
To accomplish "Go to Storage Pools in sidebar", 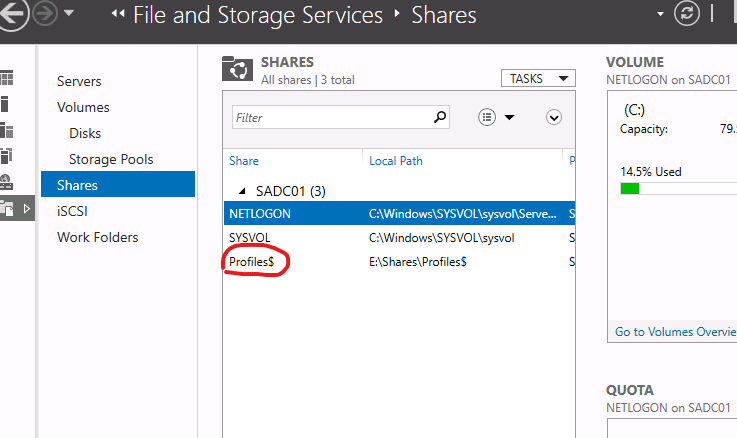I will point(111,159).
